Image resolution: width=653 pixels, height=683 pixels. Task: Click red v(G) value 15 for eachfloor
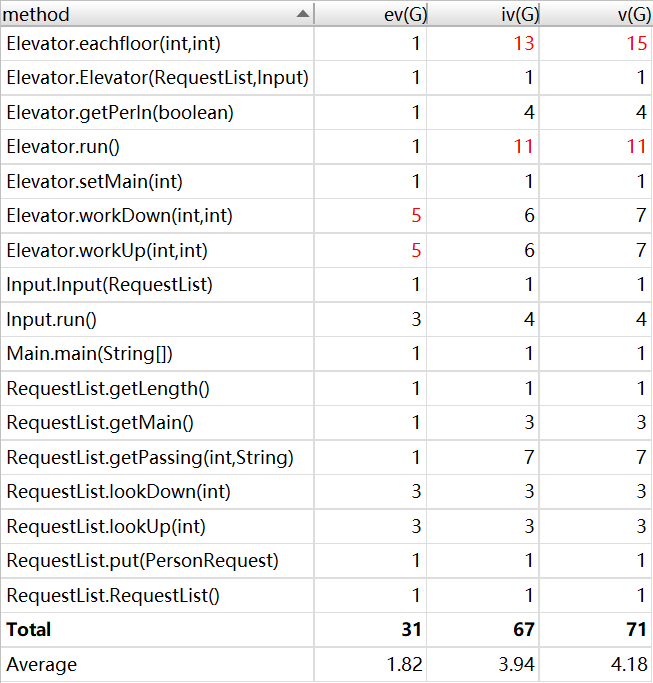pyautogui.click(x=636, y=44)
